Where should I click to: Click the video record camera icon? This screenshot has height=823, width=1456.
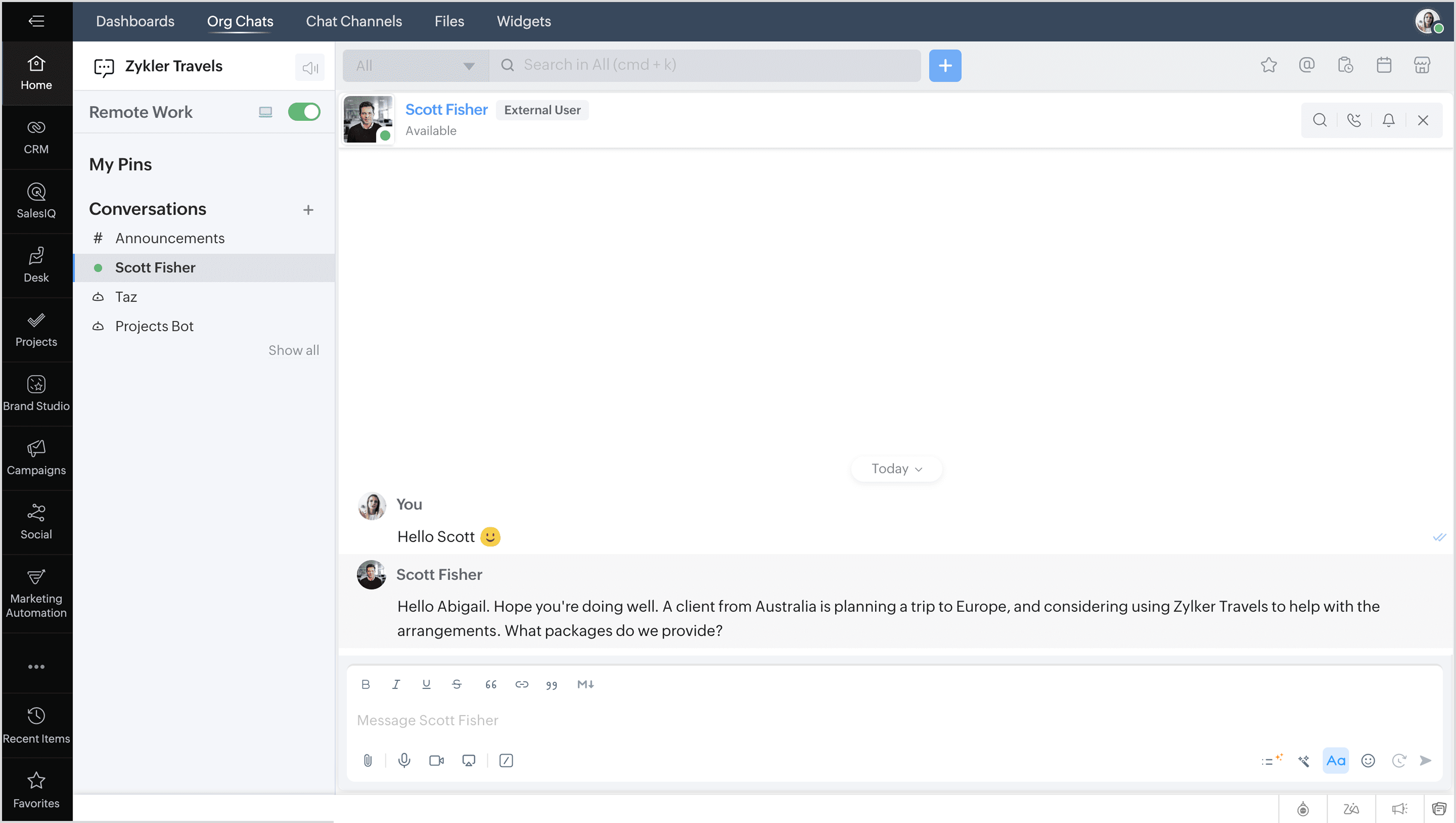point(436,760)
